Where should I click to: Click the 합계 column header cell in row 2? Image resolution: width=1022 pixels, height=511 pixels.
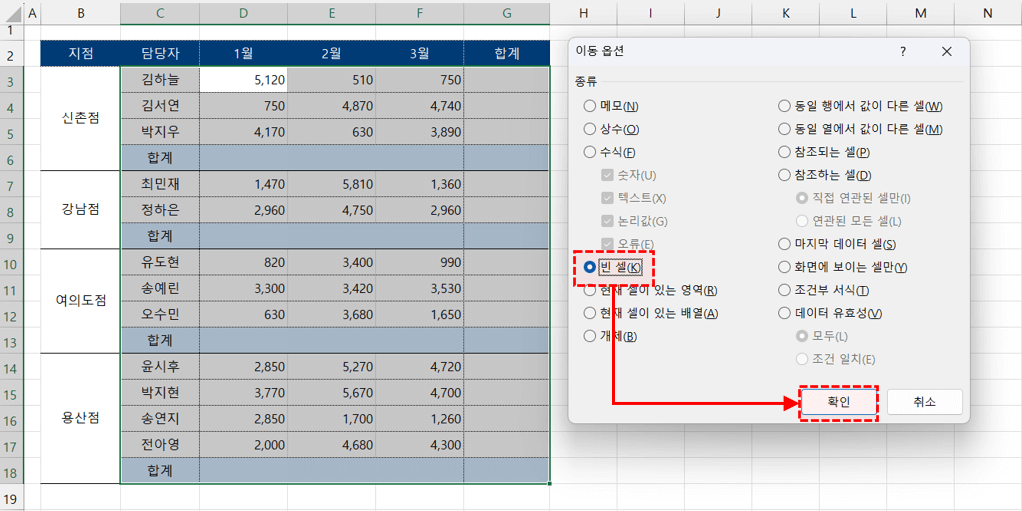coord(506,53)
